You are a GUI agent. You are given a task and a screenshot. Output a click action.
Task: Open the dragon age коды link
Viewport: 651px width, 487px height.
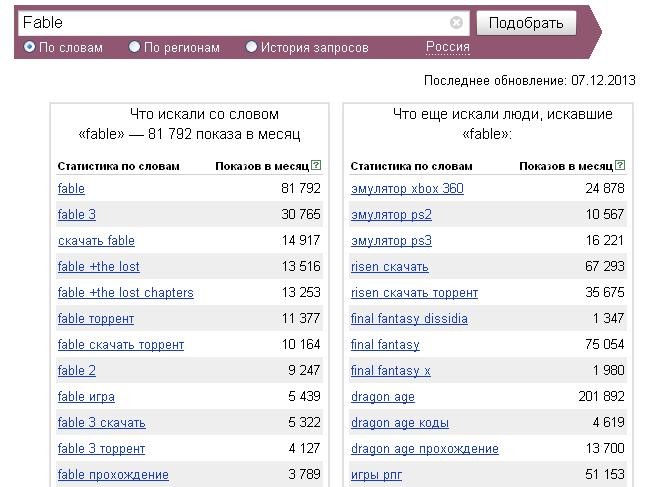400,423
